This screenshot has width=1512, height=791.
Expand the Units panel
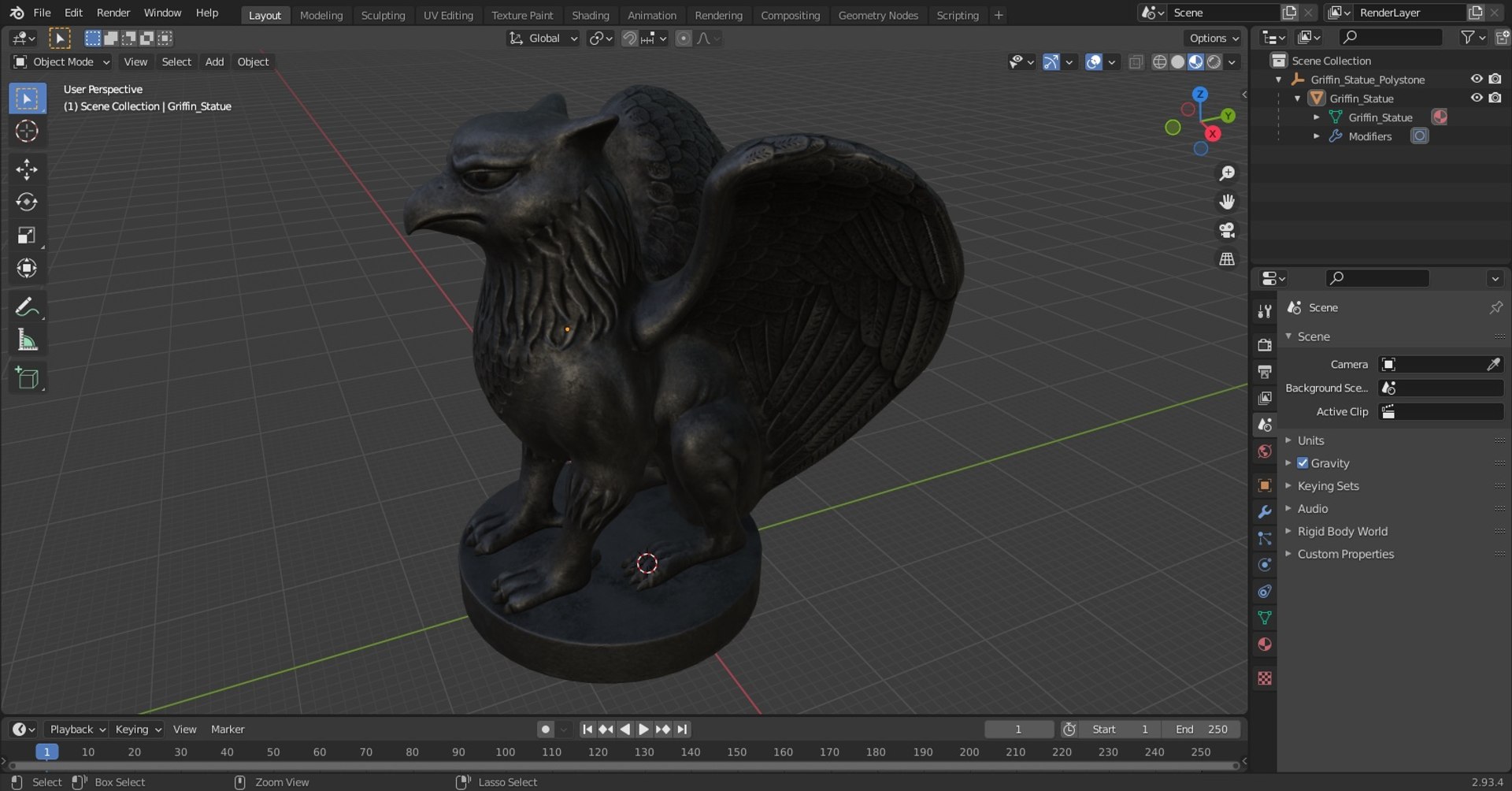pos(1310,440)
